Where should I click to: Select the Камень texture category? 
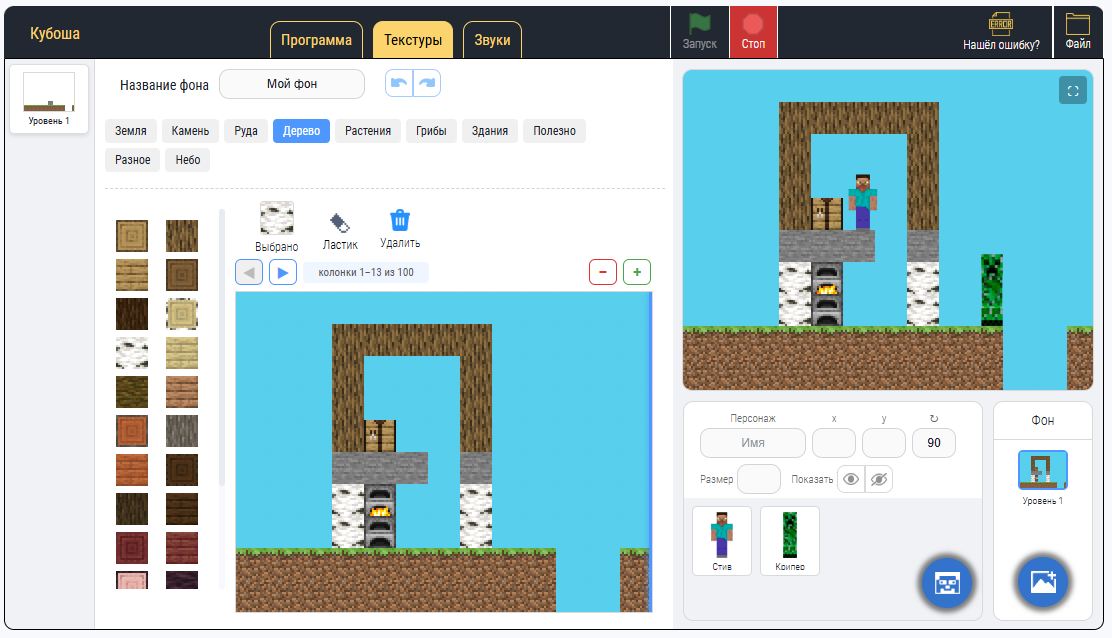(x=190, y=131)
